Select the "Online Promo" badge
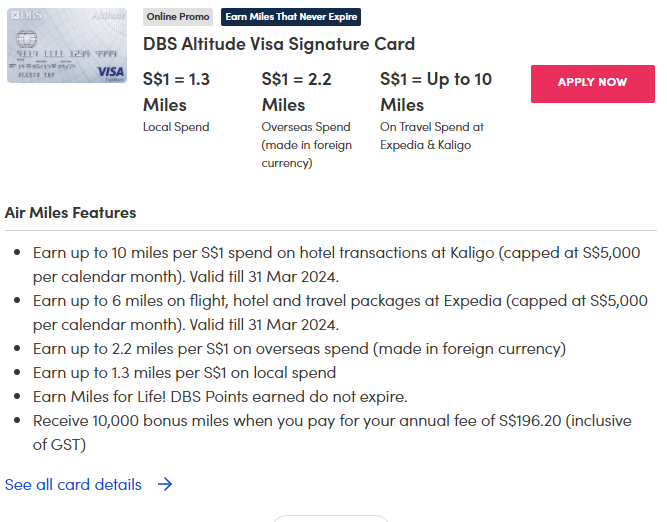Image resolution: width=667 pixels, height=522 pixels. click(x=178, y=17)
